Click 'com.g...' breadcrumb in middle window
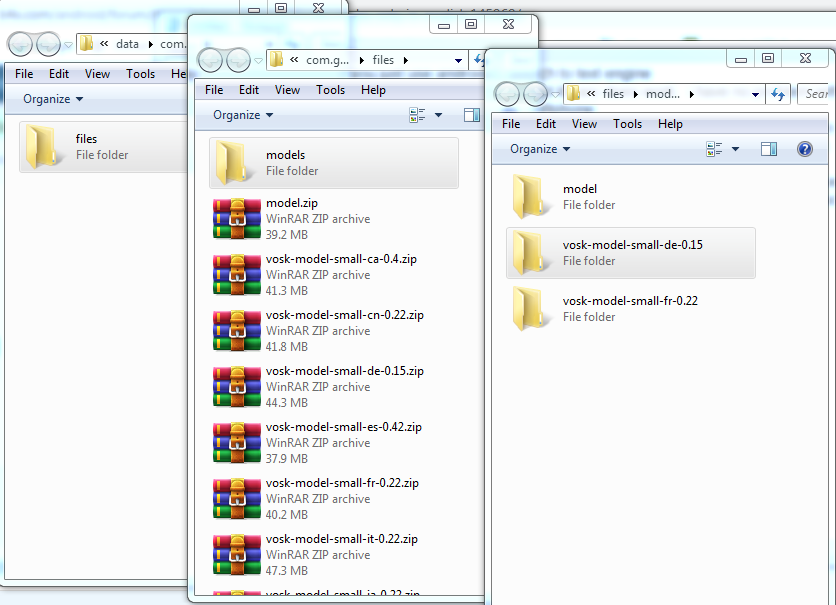The height and width of the screenshot is (605, 836). (x=327, y=60)
